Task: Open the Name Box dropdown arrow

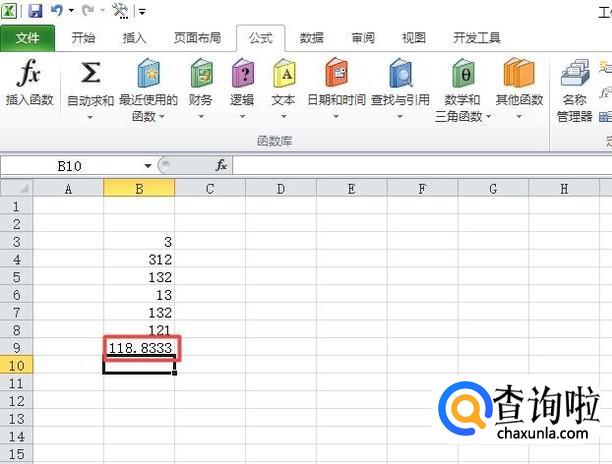Action: click(148, 166)
